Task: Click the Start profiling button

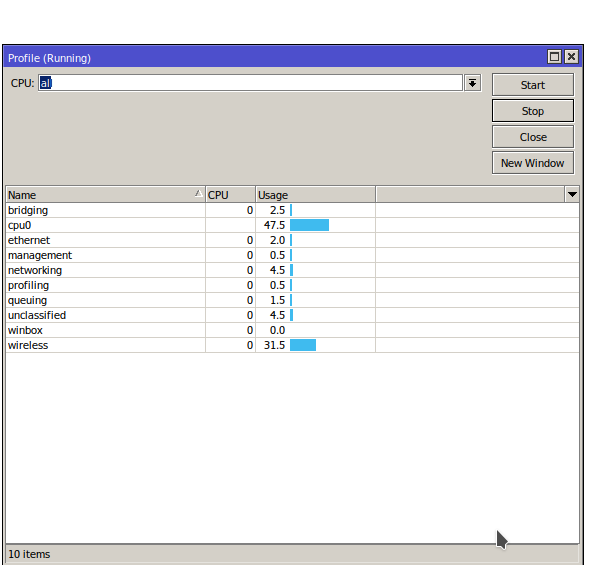Action: pos(533,85)
